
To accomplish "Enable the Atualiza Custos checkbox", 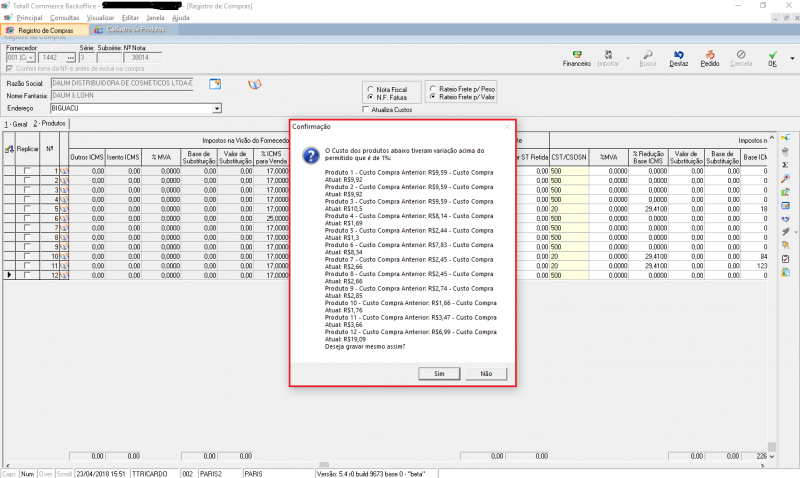I will pos(365,109).
